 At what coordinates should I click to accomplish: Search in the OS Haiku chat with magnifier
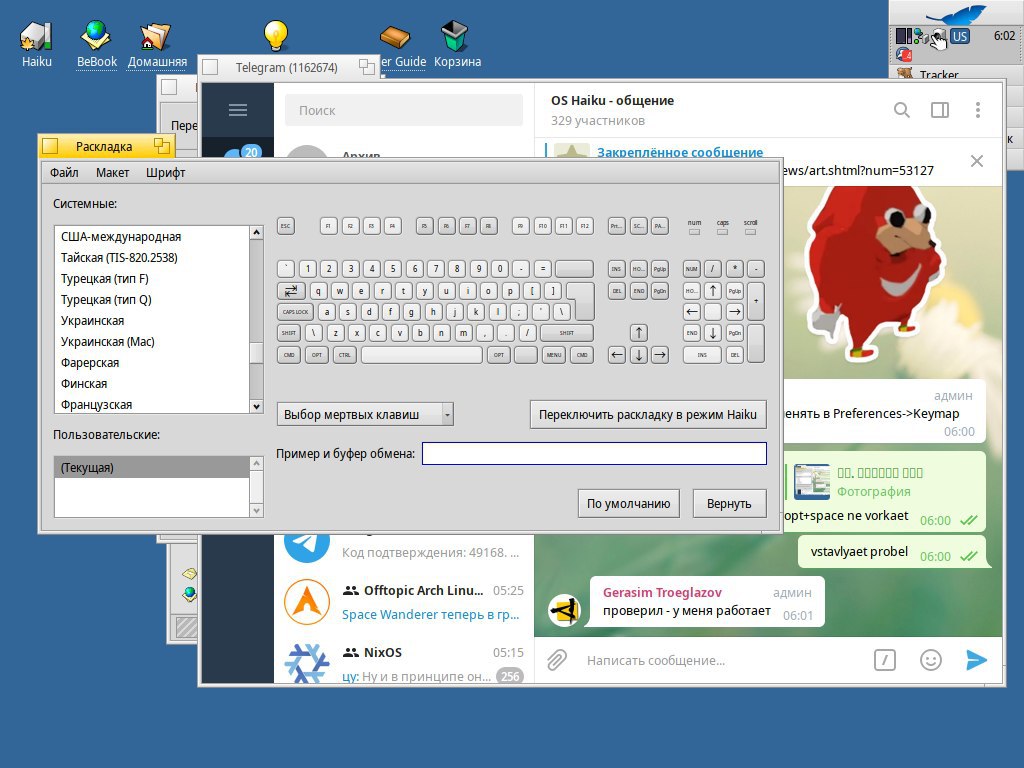[901, 110]
